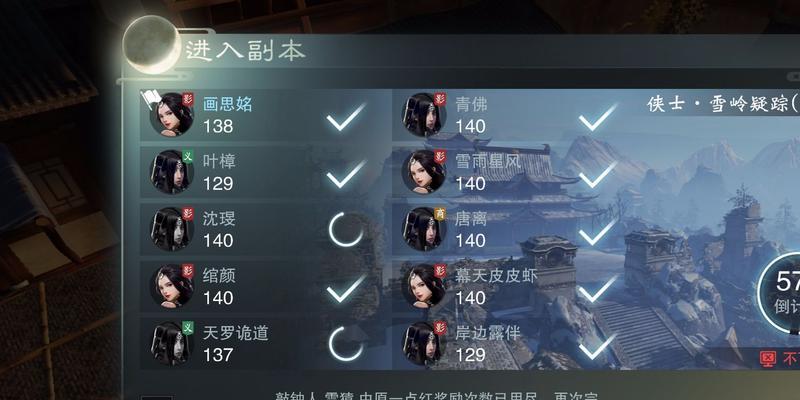Open 慕天皮皮虾's player portrait
Screen dimensions: 800x400
coord(424,286)
